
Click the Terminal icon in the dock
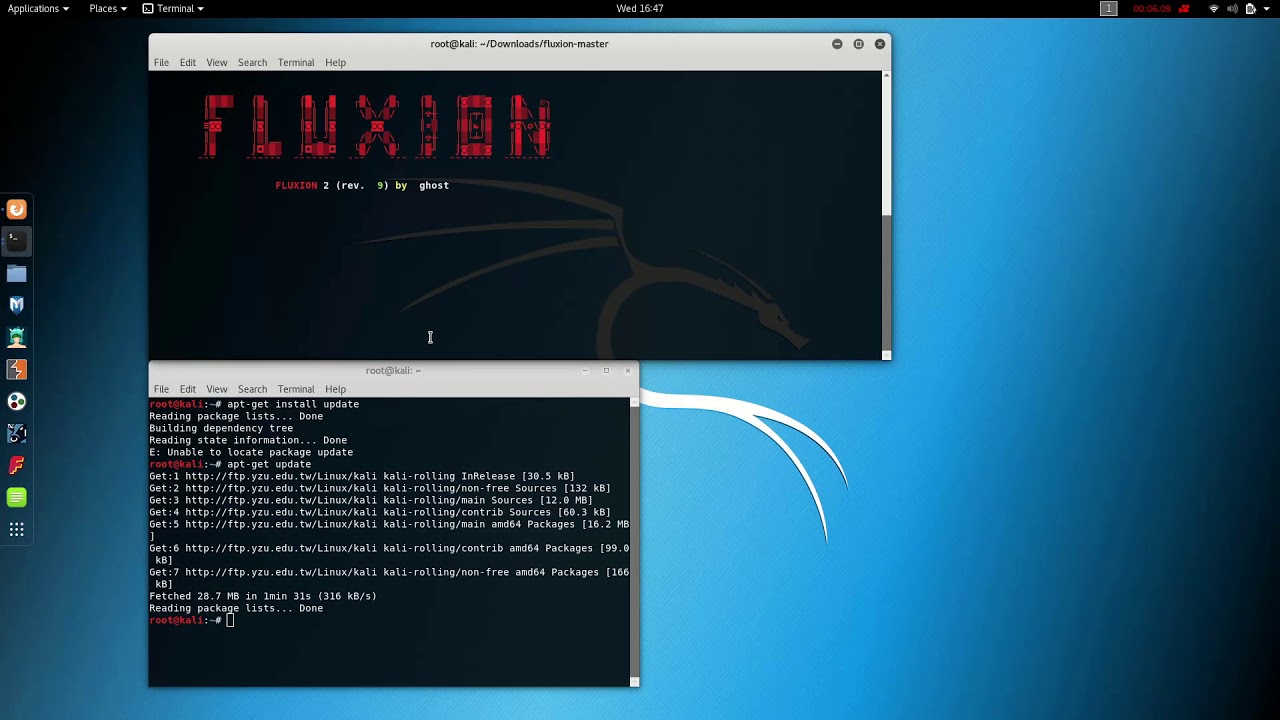point(16,241)
